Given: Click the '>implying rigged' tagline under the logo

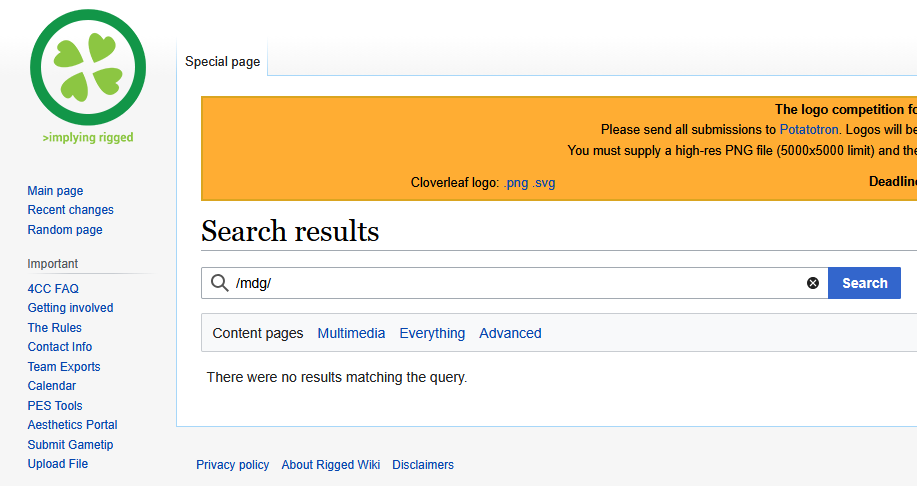Looking at the screenshot, I should pyautogui.click(x=88, y=137).
